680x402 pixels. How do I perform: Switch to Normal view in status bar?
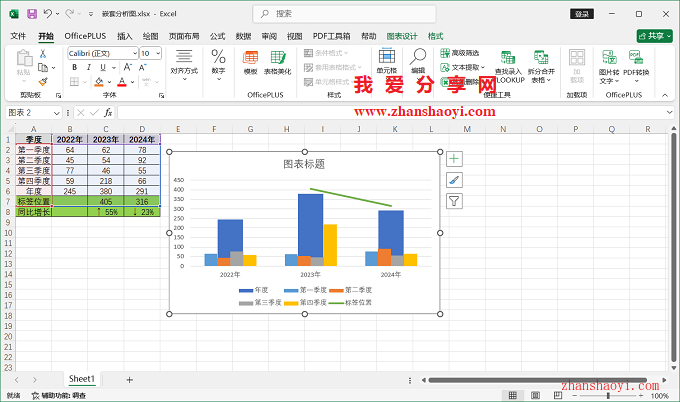(x=513, y=395)
